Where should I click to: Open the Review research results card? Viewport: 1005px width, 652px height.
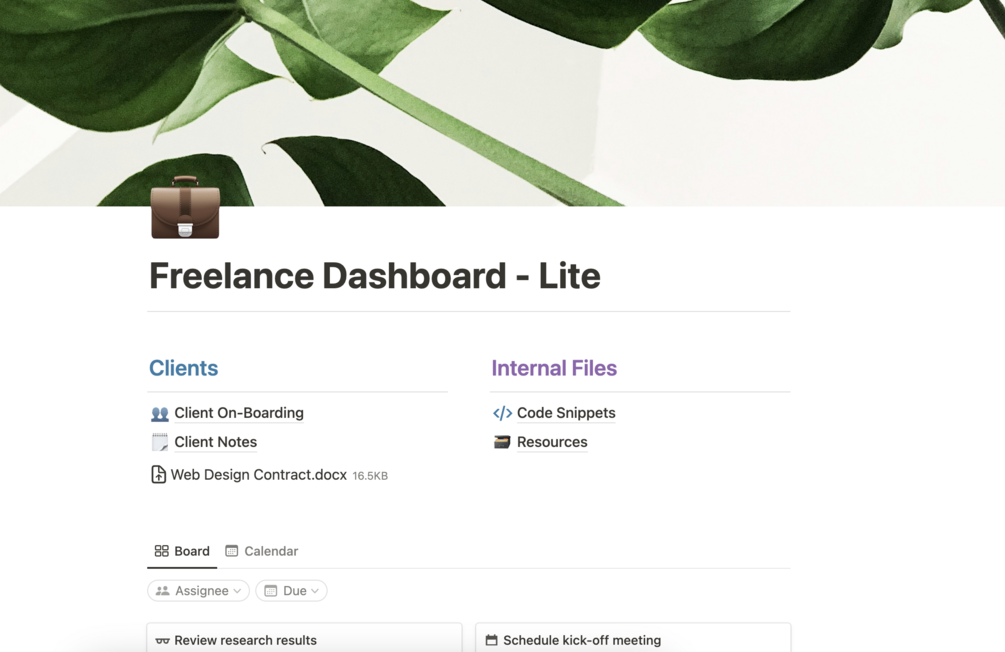pyautogui.click(x=247, y=640)
